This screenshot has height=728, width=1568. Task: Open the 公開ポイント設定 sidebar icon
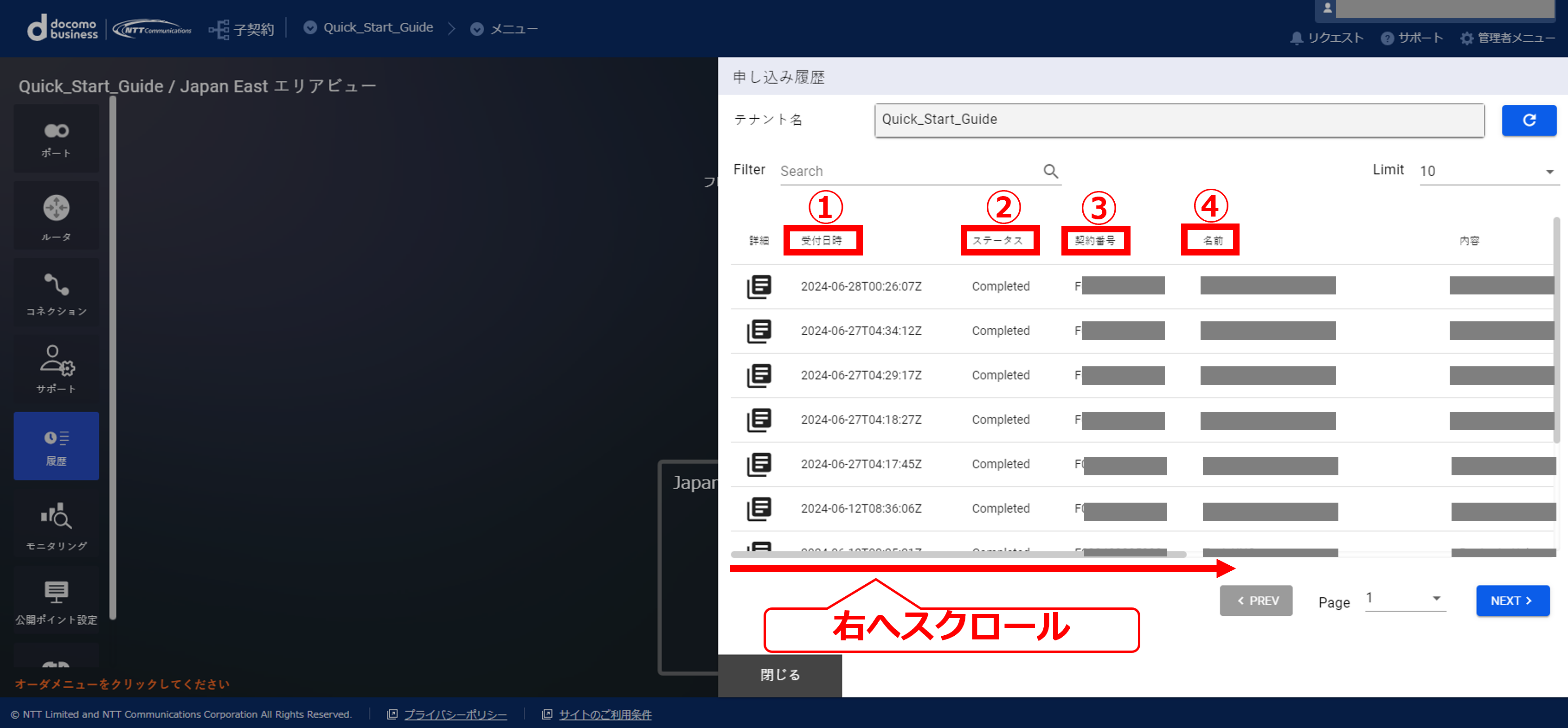click(56, 600)
